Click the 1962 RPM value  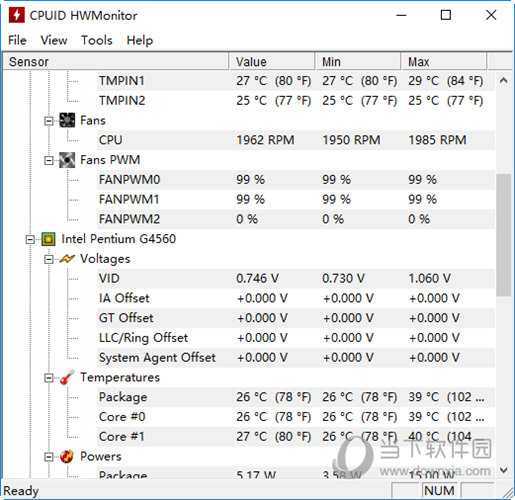click(x=265, y=140)
